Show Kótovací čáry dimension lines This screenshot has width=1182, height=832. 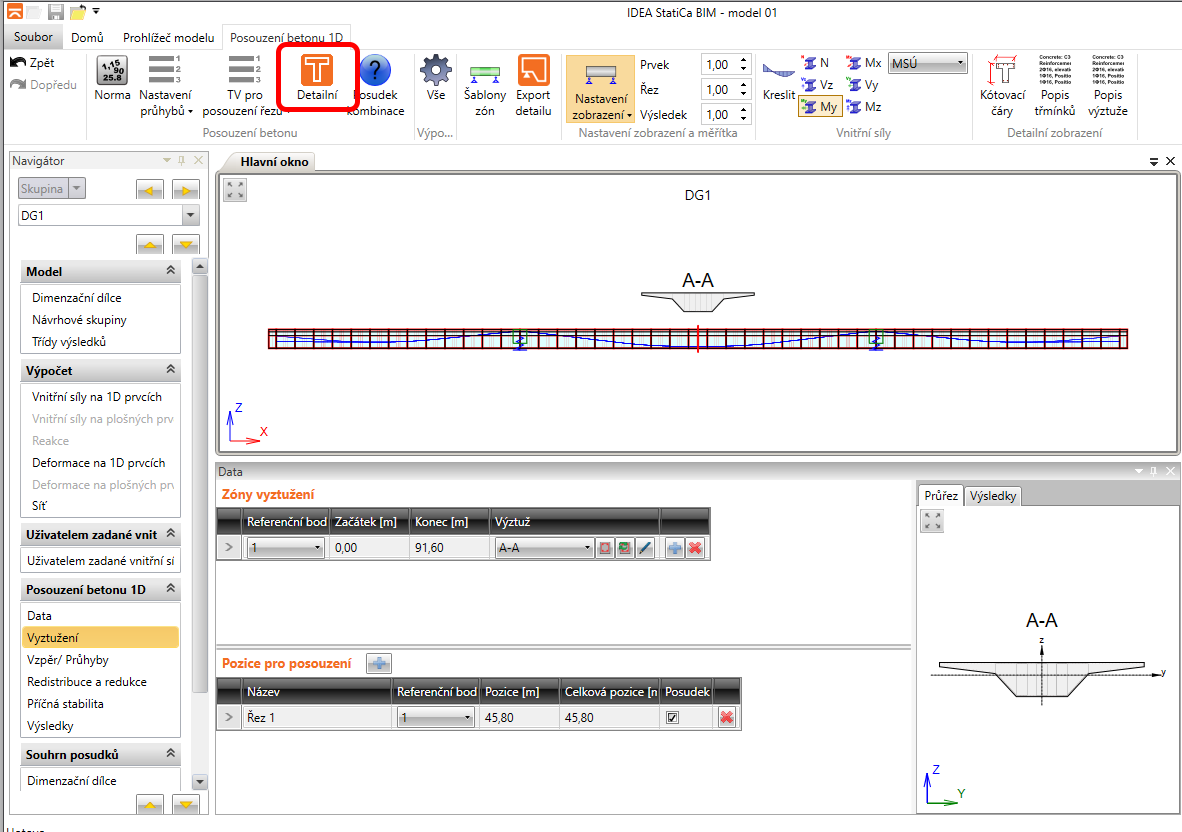coord(1002,74)
